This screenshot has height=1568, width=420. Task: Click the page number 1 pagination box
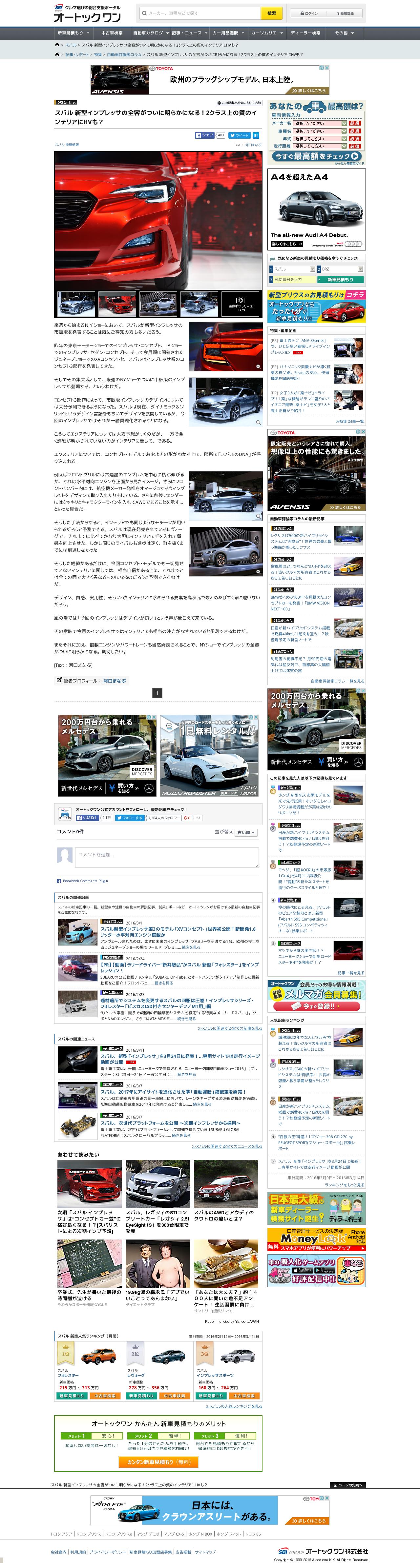(157, 693)
